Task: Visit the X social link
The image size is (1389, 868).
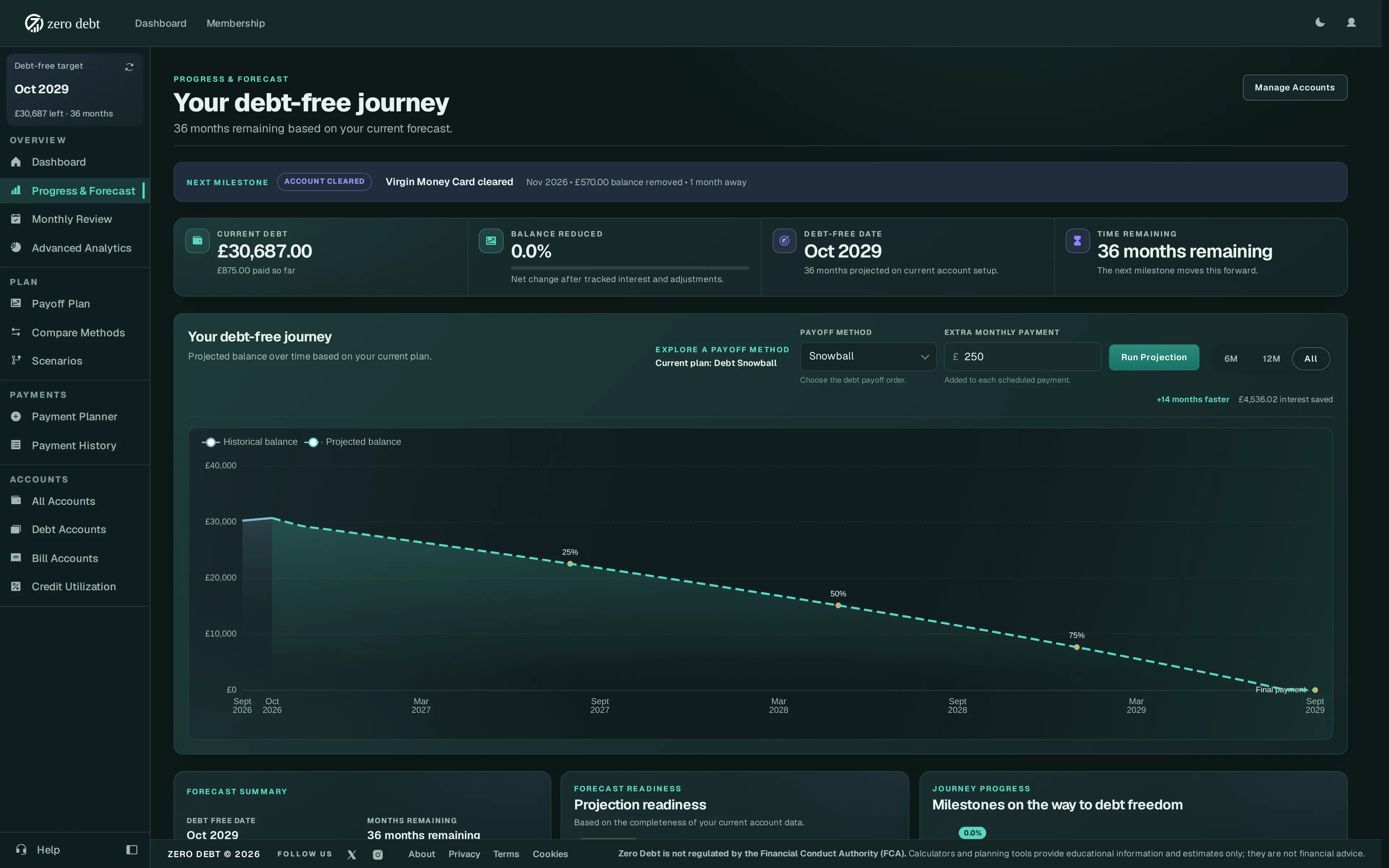Action: pos(352,854)
